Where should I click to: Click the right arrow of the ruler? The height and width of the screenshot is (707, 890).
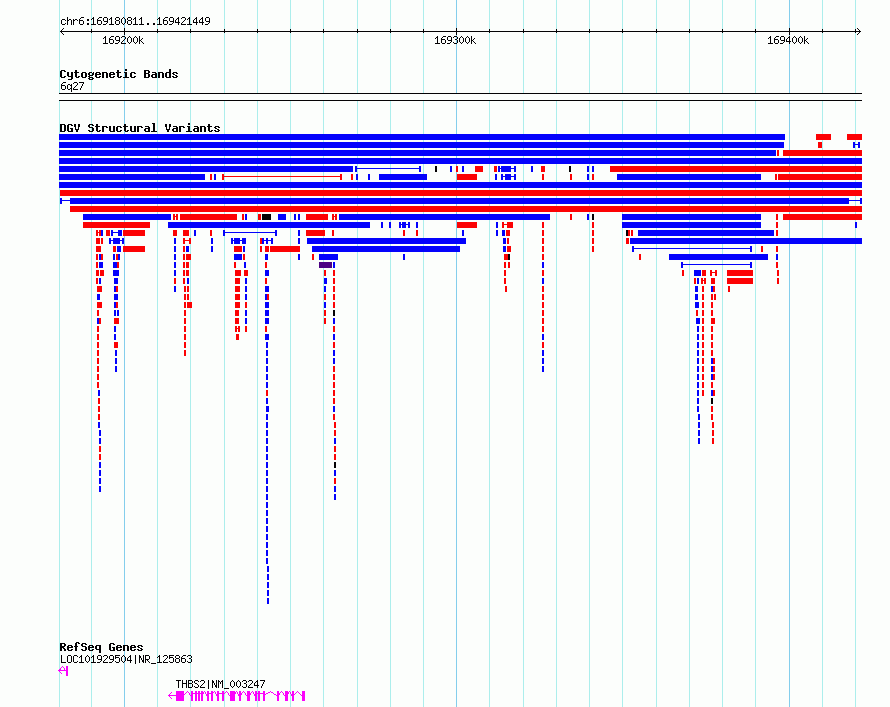(x=858, y=32)
